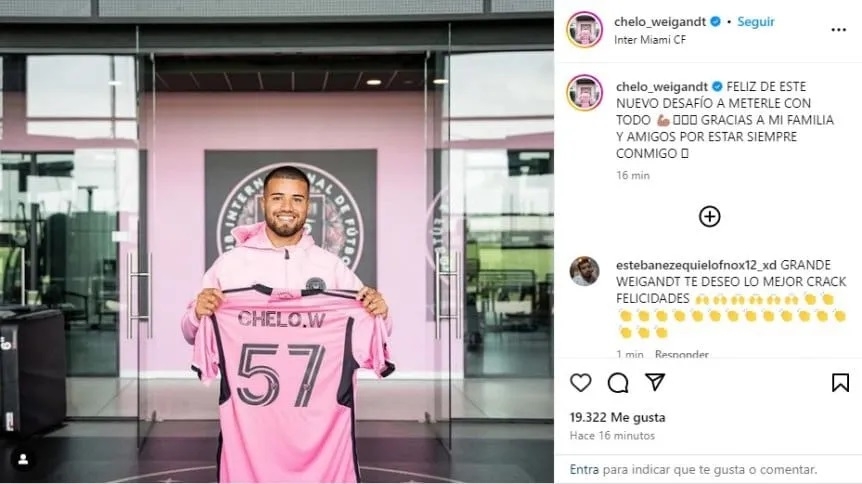This screenshot has height=484, width=862.
Task: Click the post photo of the jersey
Action: point(277,242)
